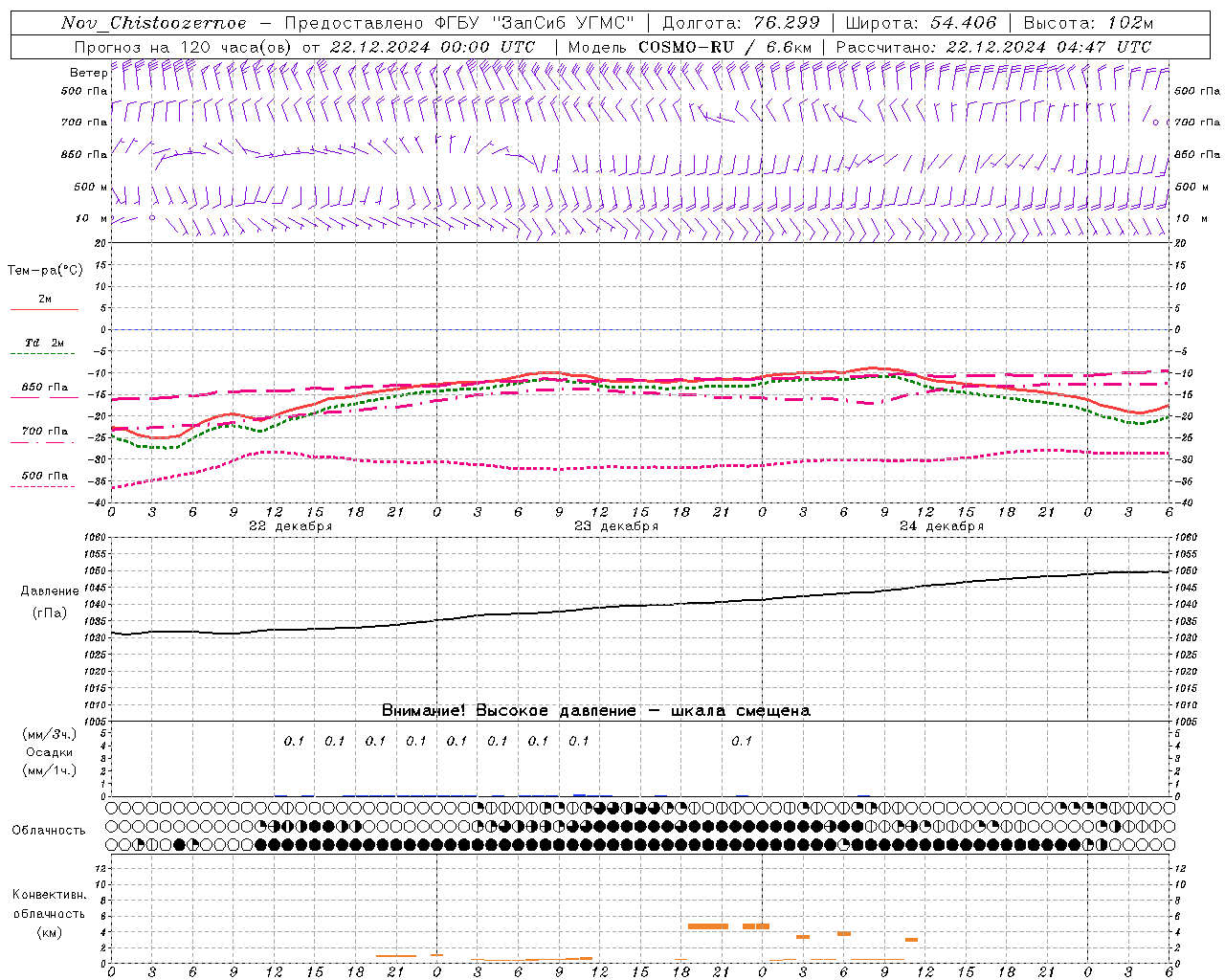Click the Ветер panel label
1225x980 pixels.
[88, 73]
